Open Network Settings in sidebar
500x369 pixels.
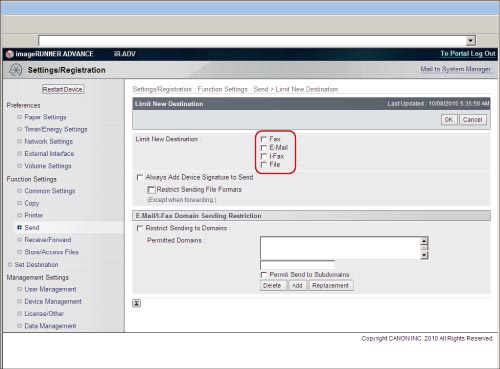[49, 141]
